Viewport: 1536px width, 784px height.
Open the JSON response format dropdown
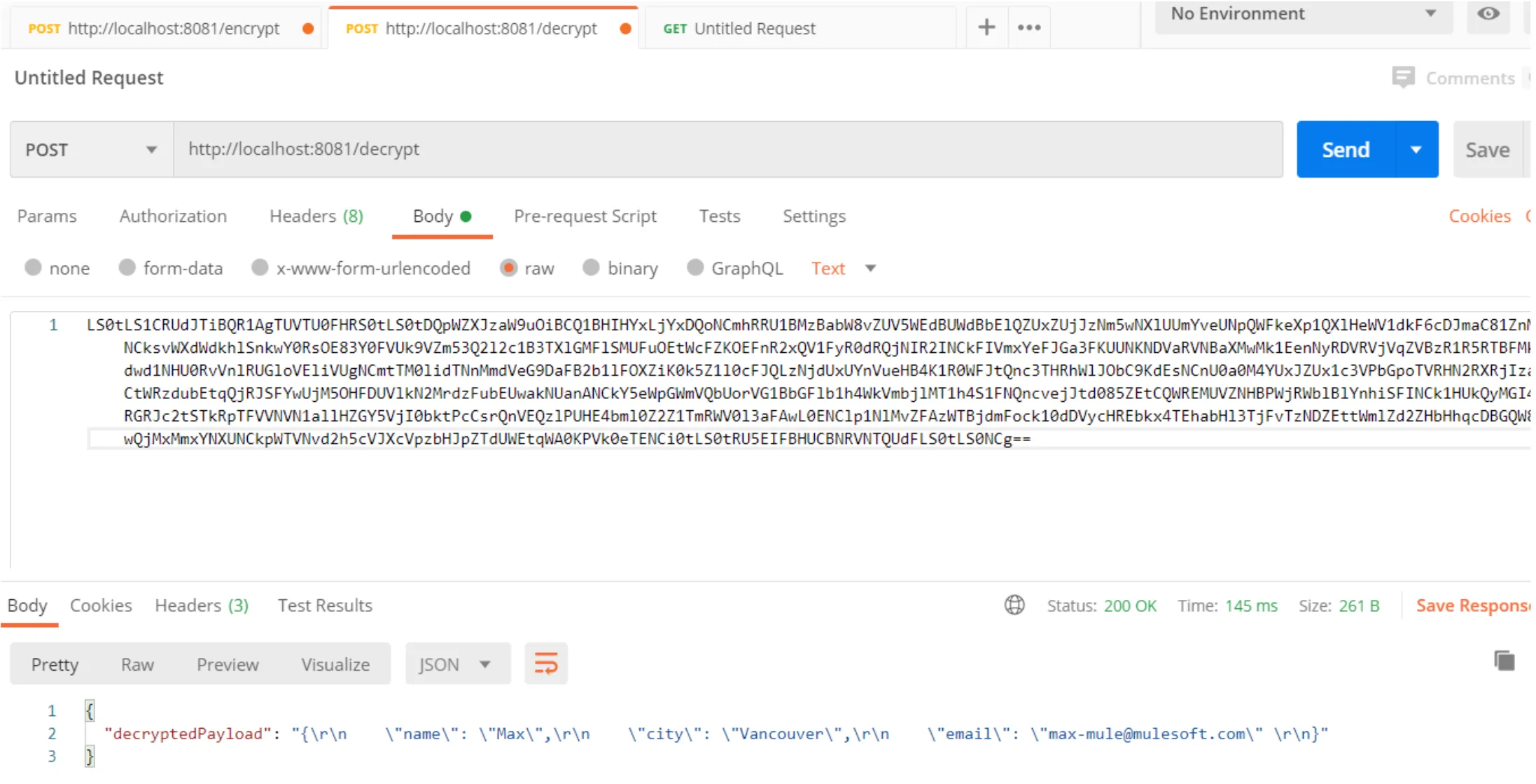coord(458,663)
